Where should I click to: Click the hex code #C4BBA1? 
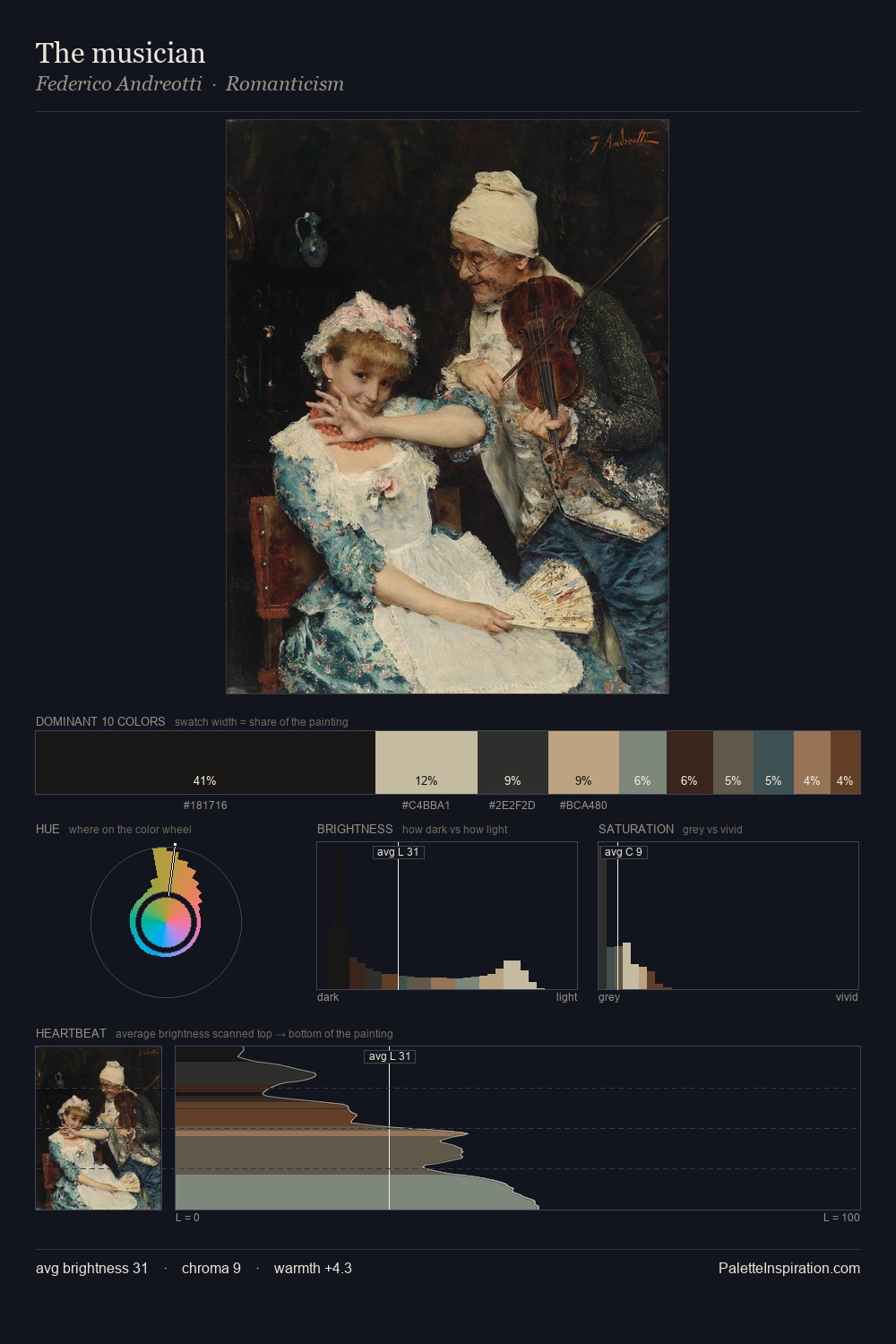[426, 806]
